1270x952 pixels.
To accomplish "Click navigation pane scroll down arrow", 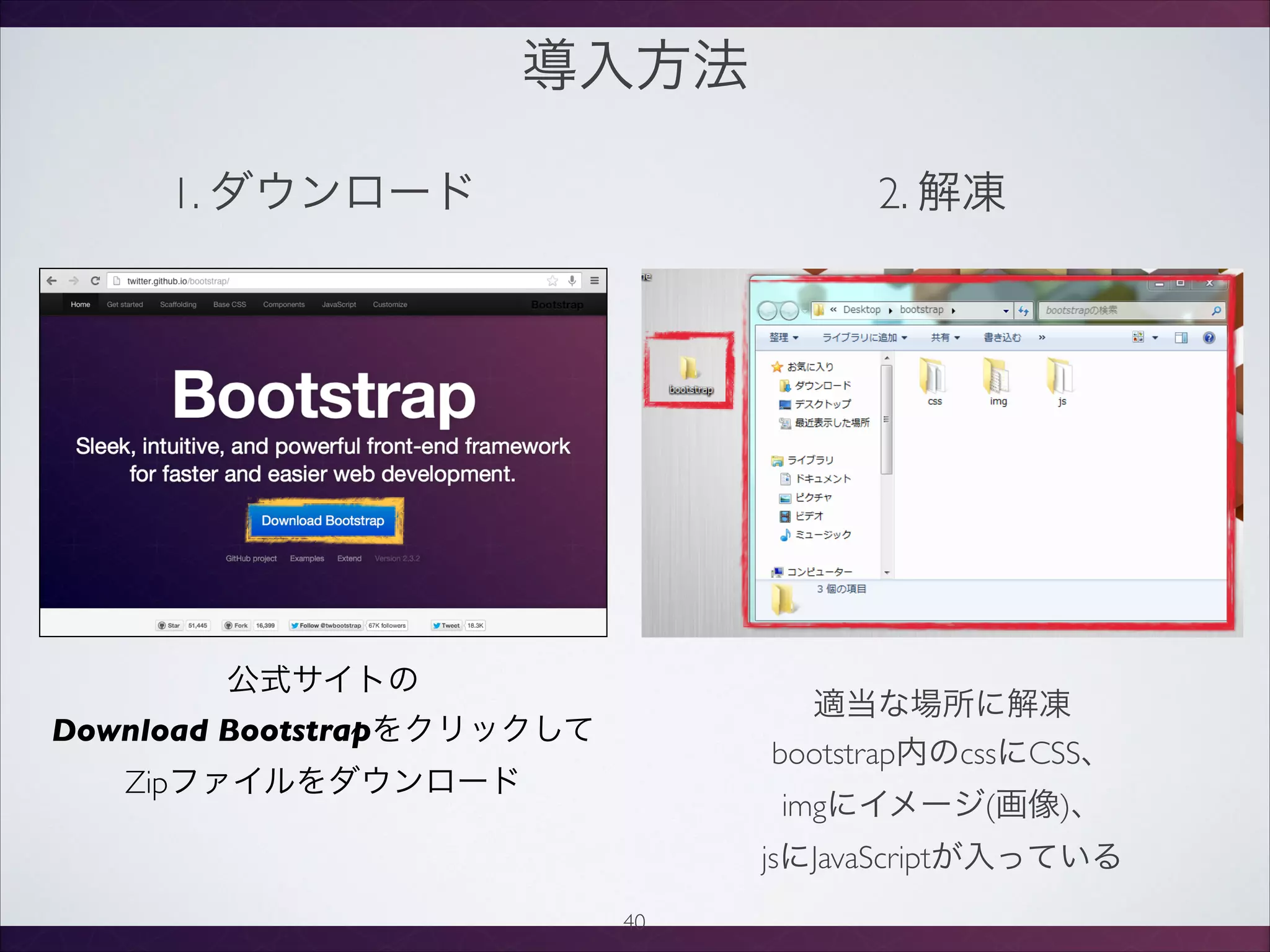I will tap(887, 573).
